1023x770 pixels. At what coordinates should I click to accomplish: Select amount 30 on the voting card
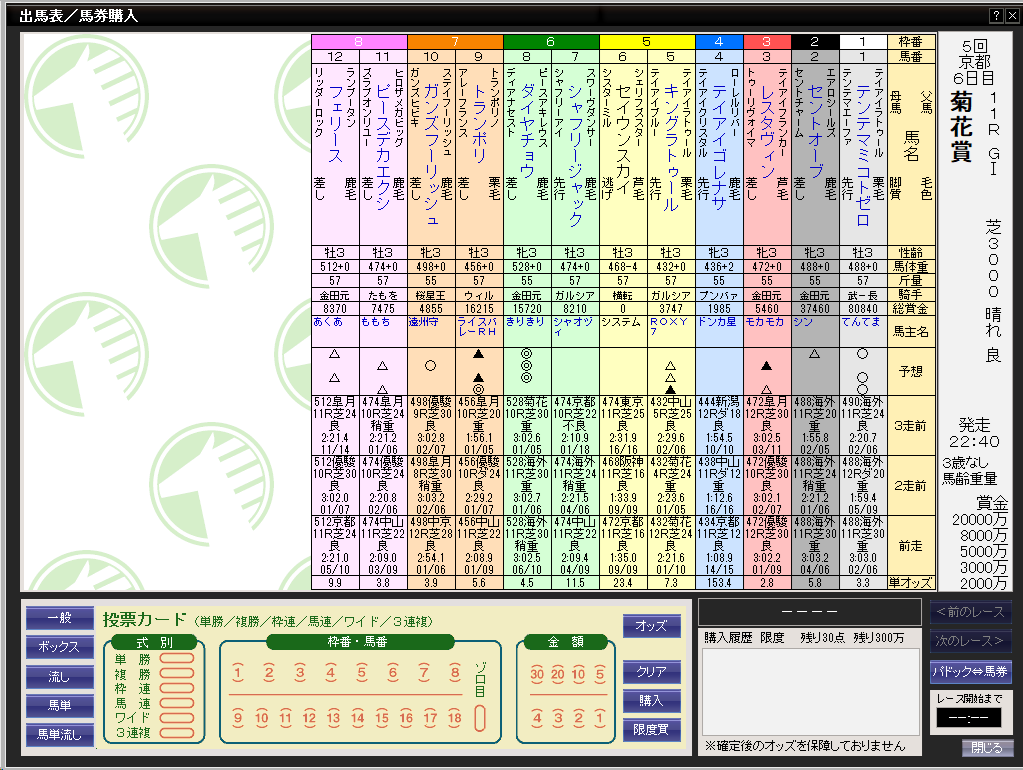point(537,674)
